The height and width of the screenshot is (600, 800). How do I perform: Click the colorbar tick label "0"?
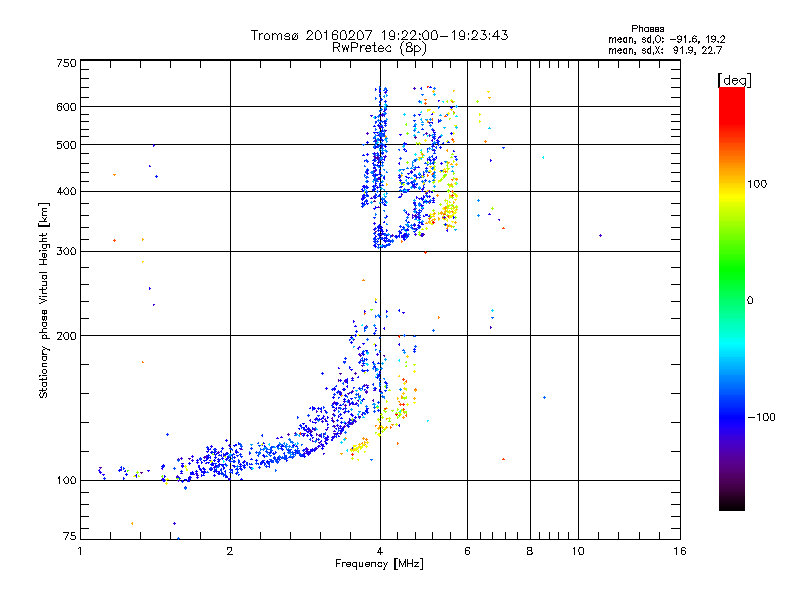pyautogui.click(x=750, y=301)
